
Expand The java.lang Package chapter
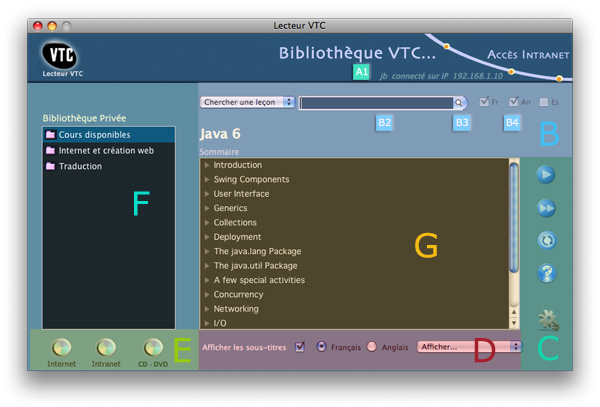coord(207,251)
